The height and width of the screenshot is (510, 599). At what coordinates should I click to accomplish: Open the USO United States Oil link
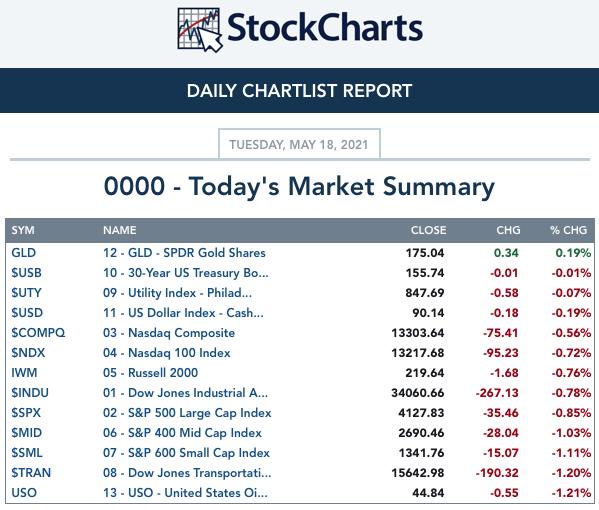click(x=185, y=492)
